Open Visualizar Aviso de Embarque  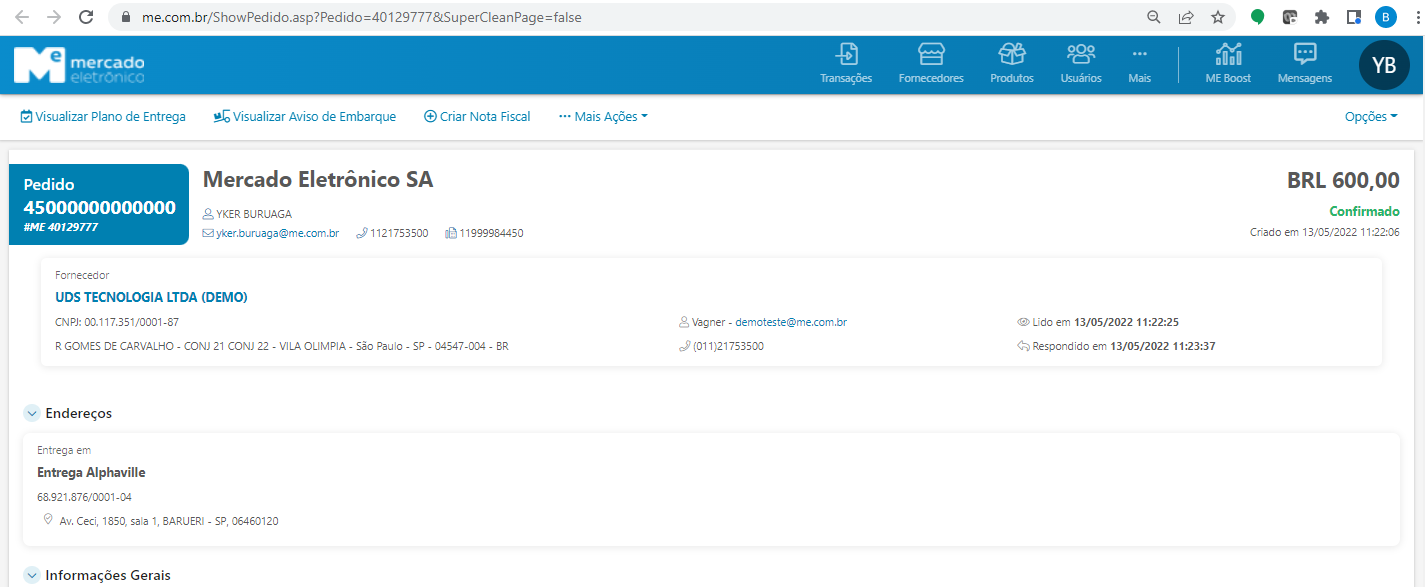point(305,117)
